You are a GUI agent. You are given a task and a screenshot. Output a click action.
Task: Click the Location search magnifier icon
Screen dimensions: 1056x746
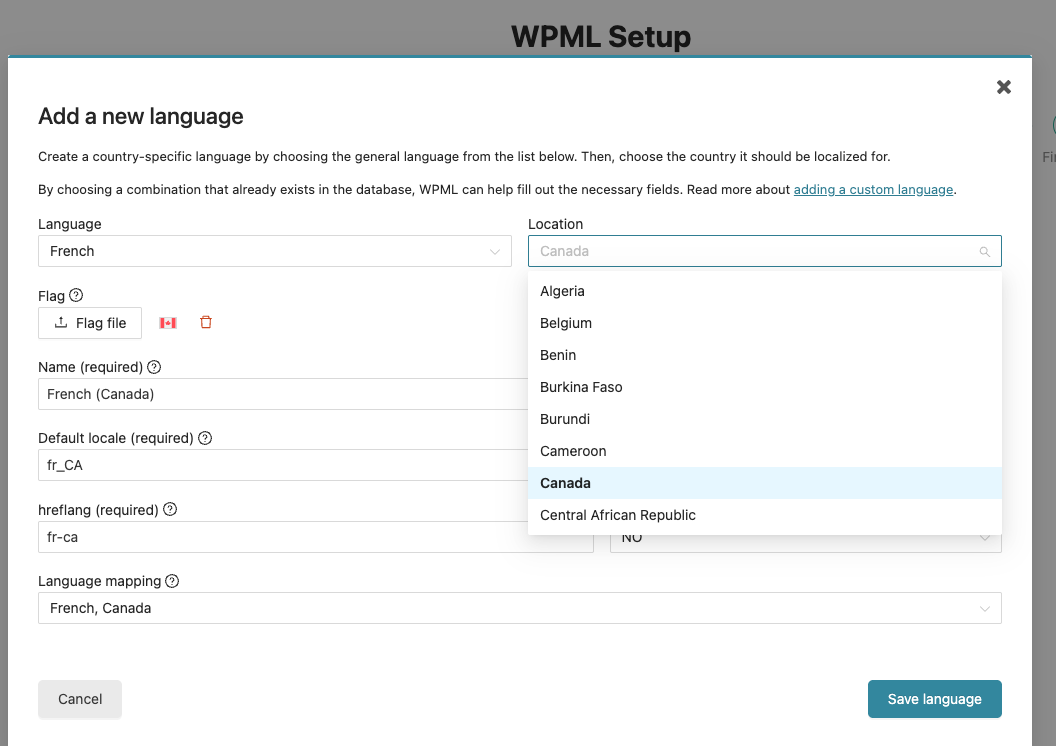point(984,252)
